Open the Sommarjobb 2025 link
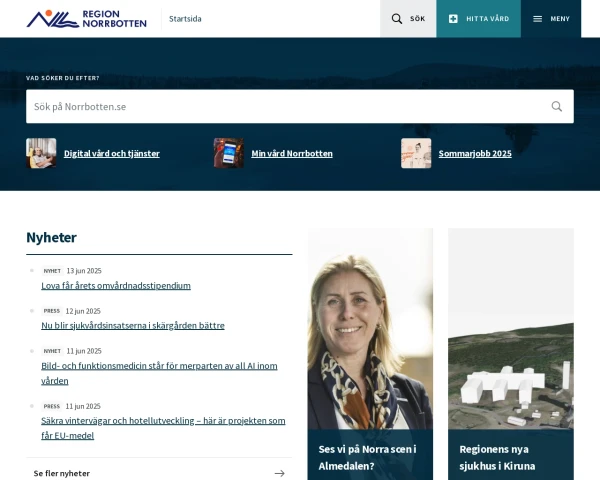Image resolution: width=600 pixels, height=480 pixels. pos(475,153)
